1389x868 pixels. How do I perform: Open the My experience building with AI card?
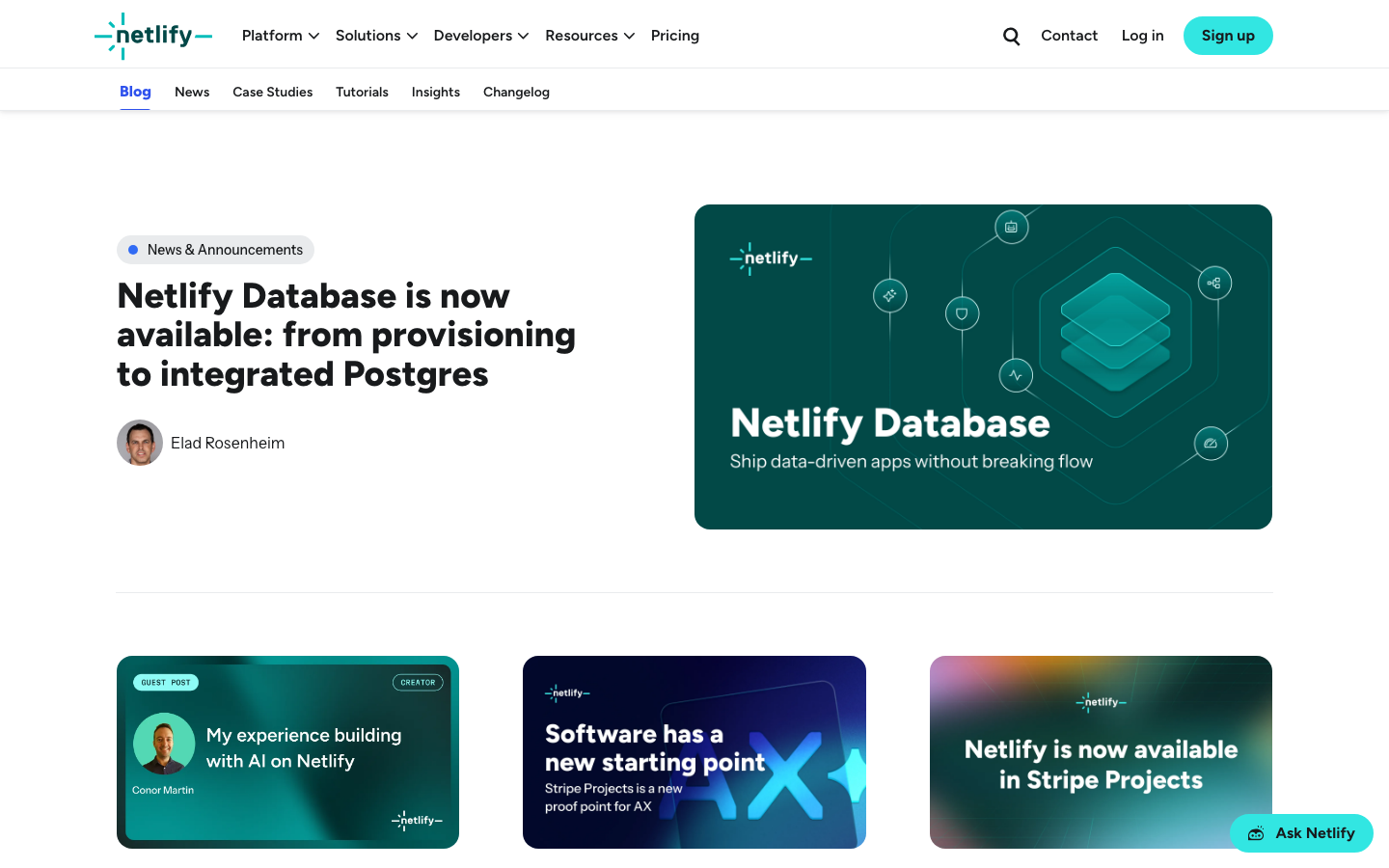[287, 752]
